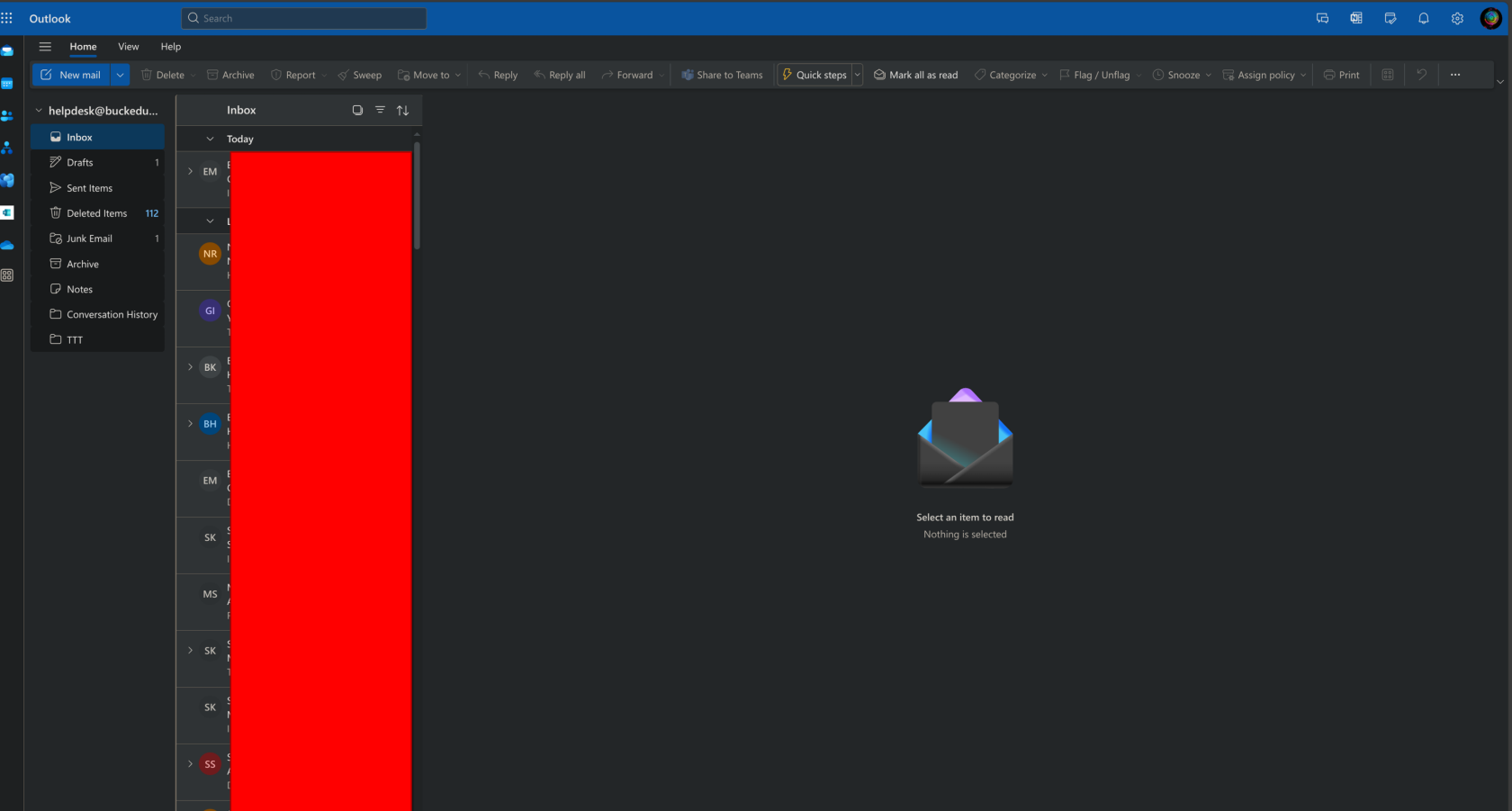1512x811 pixels.
Task: Open the TTT folder
Action: [97, 339]
